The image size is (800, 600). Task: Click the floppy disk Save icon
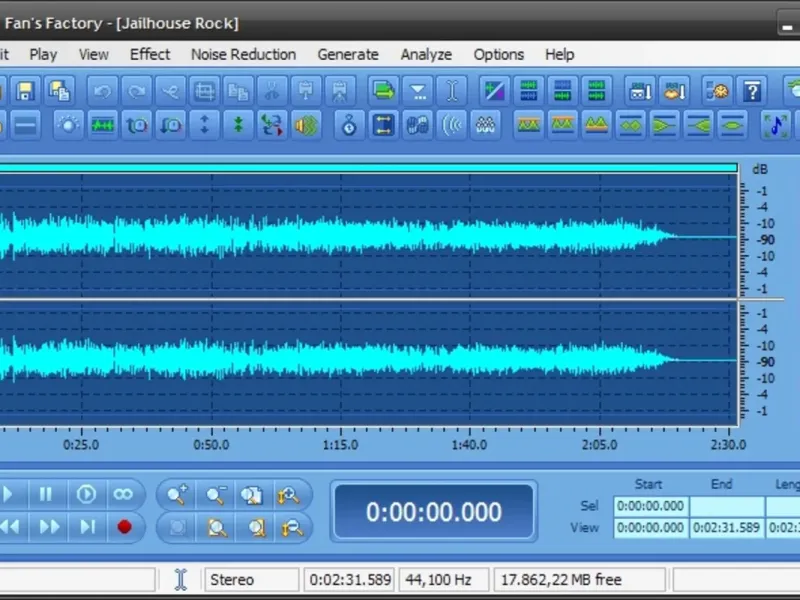click(x=25, y=91)
